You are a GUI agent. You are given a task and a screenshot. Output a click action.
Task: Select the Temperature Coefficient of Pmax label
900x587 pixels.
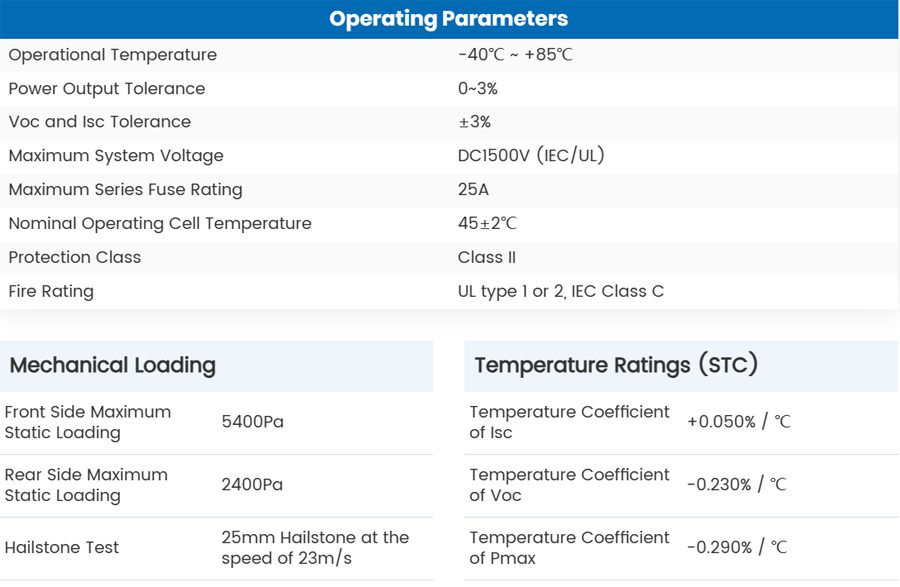[569, 548]
